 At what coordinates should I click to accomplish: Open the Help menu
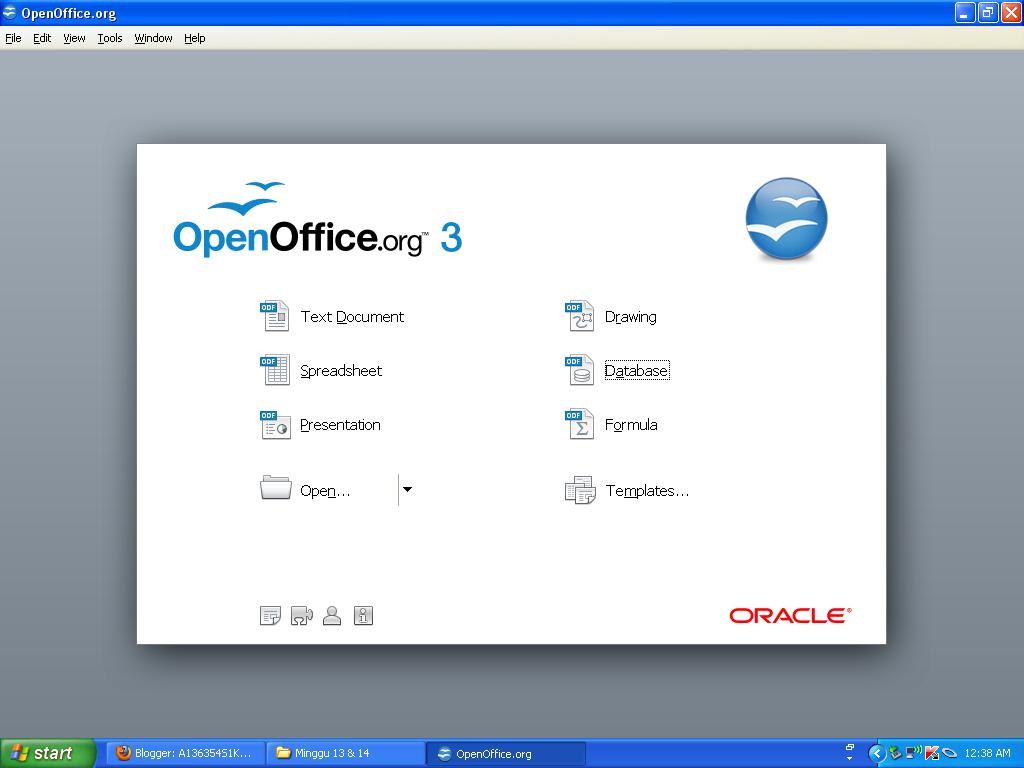(x=195, y=38)
